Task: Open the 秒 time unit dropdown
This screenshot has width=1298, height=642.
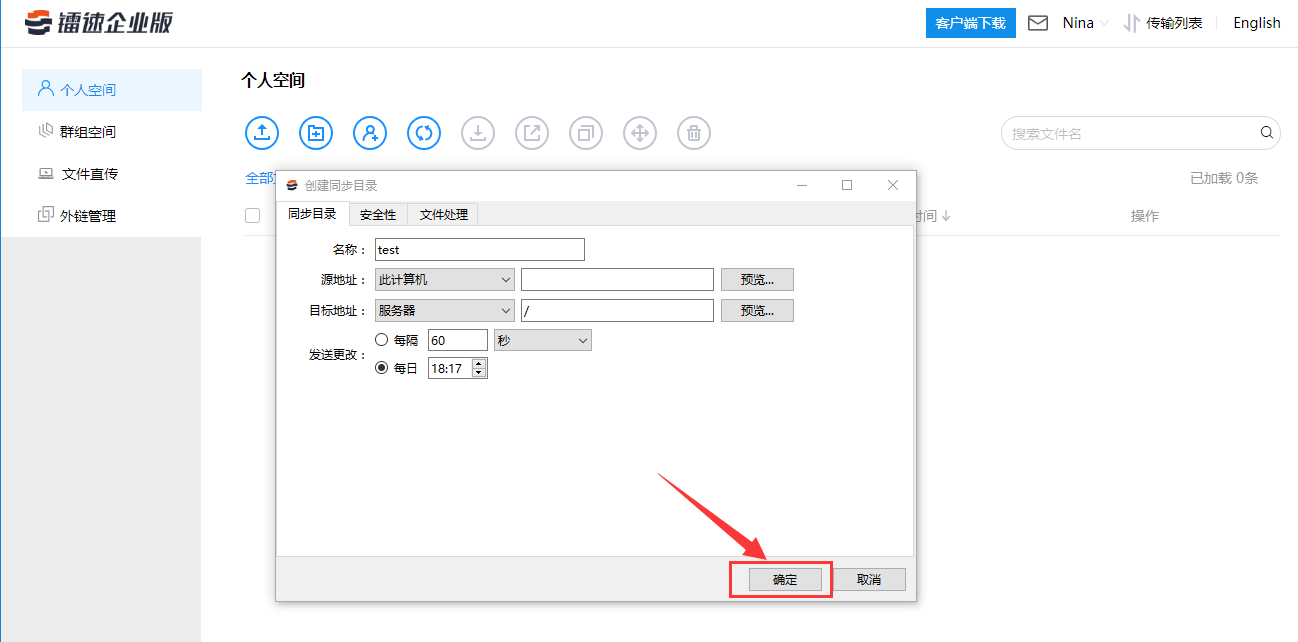Action: pyautogui.click(x=543, y=340)
